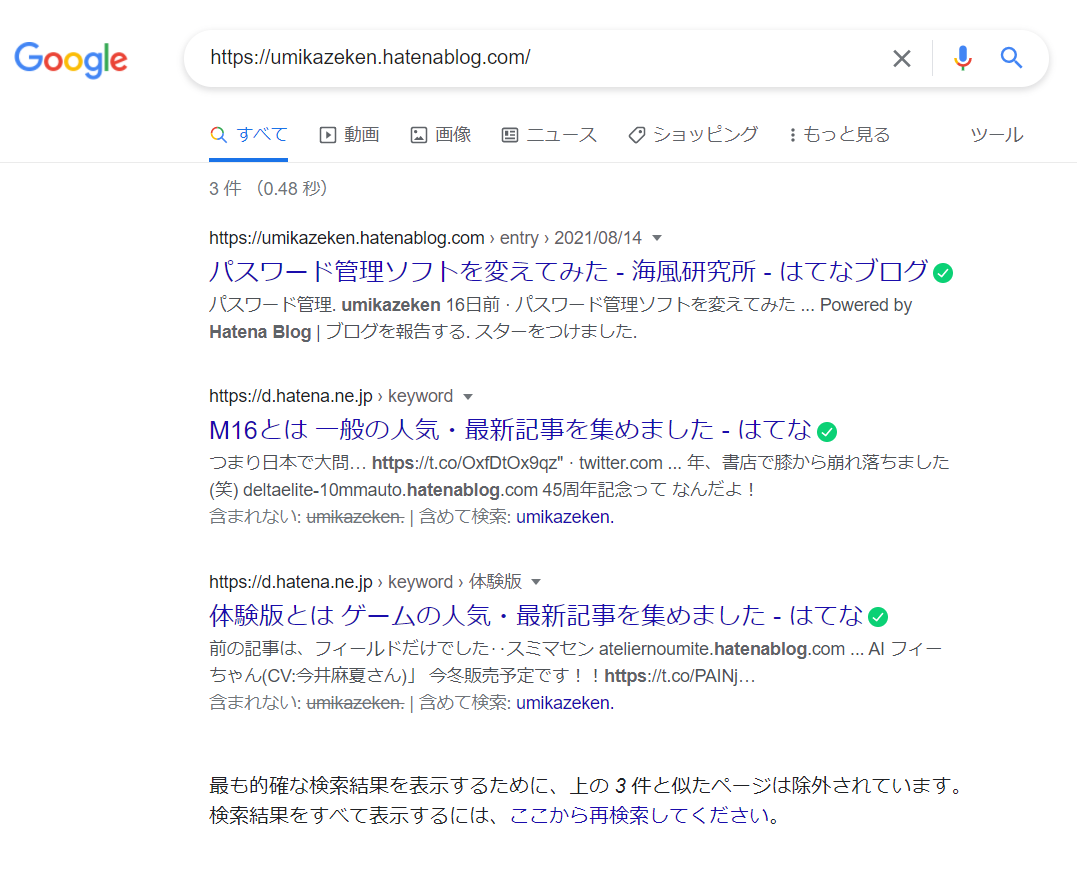Click URL text https://umikazeken.hatenablog.com › entry
Image resolution: width=1077 pixels, height=872 pixels.
pos(374,238)
